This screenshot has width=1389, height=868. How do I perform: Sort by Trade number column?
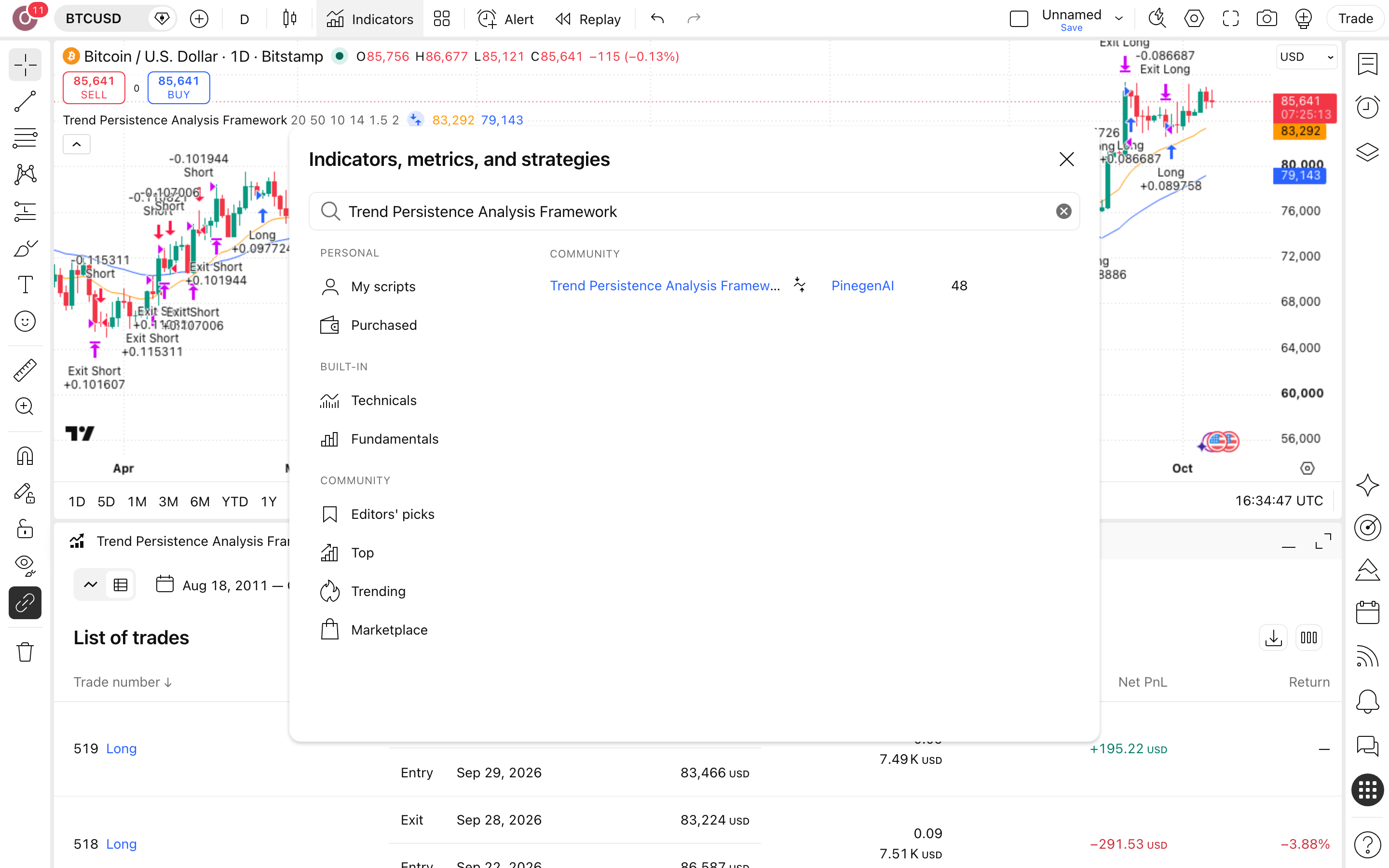pos(123,682)
